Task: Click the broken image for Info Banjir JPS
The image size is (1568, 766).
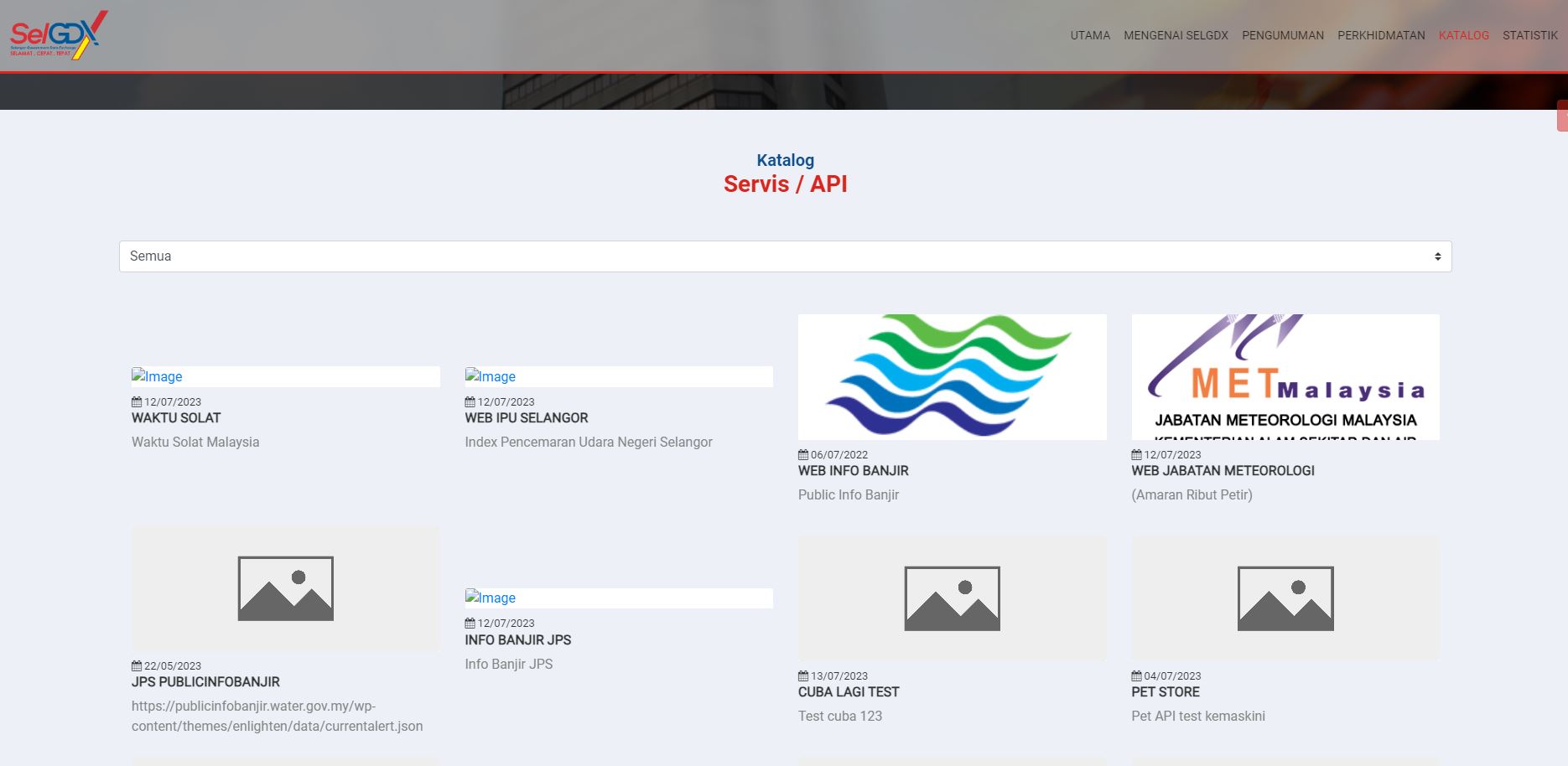Action: tap(491, 598)
